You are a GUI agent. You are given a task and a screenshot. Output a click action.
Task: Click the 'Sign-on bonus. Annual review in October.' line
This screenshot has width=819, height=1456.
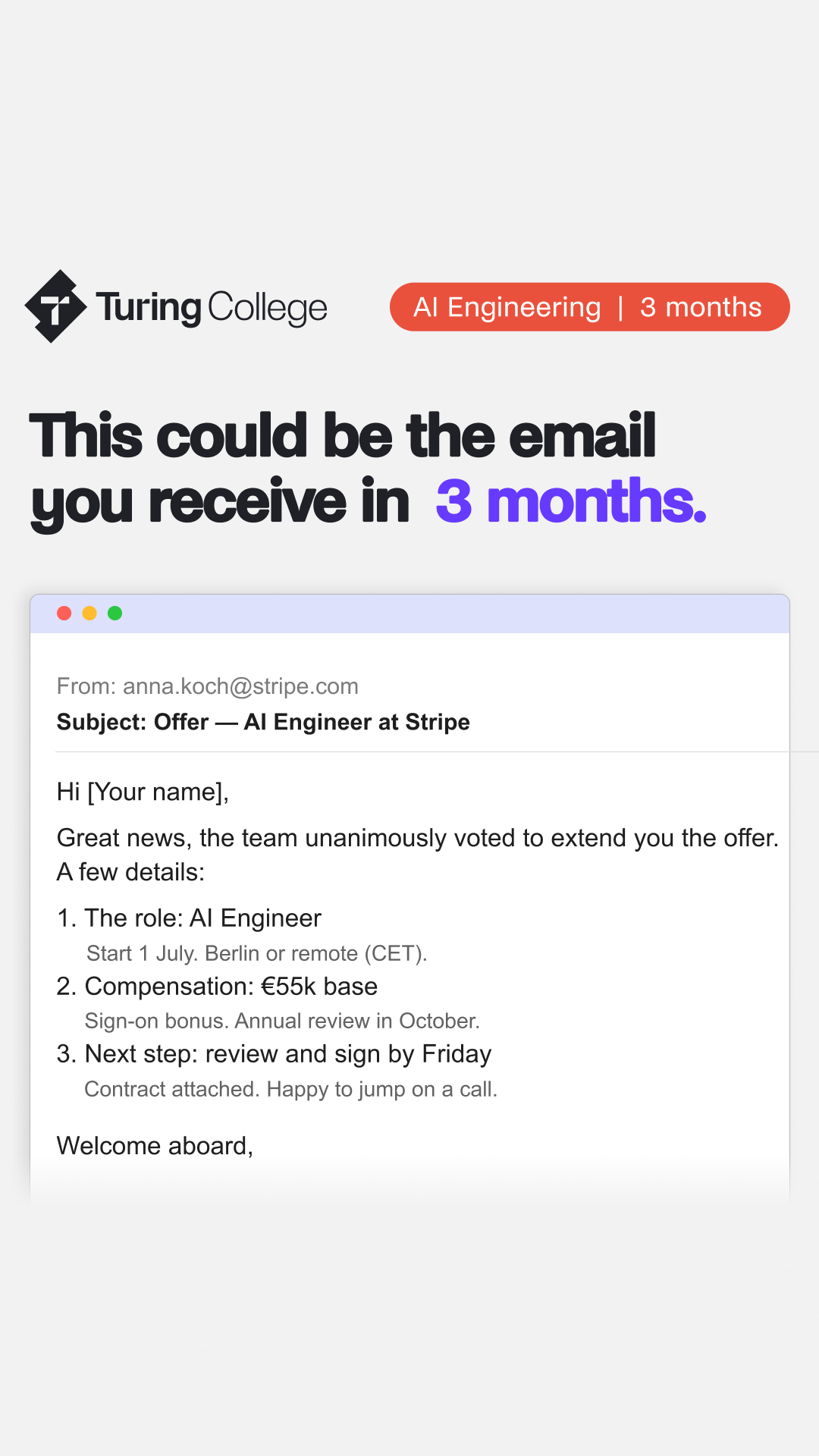[x=282, y=1021]
